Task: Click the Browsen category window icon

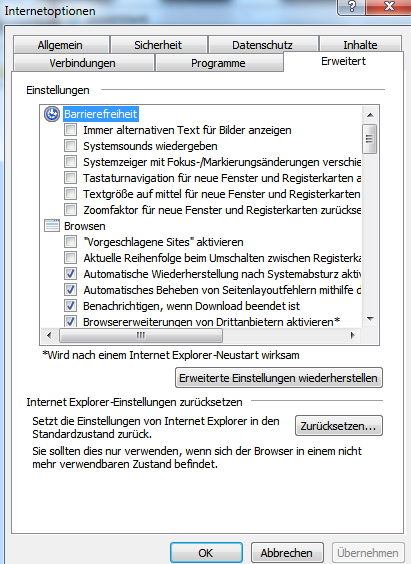Action: click(52, 226)
